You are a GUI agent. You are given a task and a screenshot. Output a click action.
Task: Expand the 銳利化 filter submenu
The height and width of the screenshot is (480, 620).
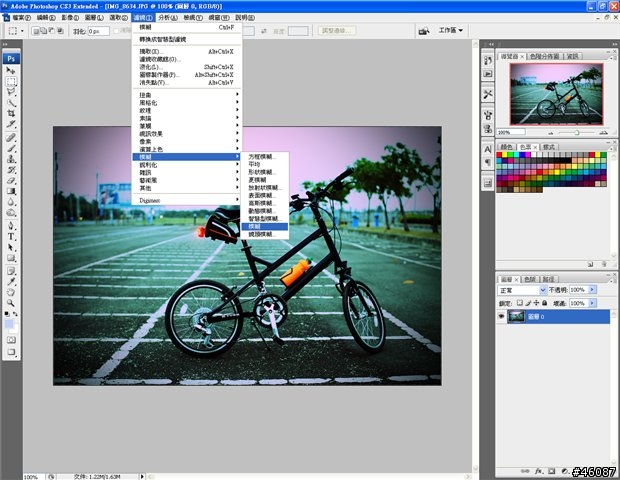[x=187, y=165]
